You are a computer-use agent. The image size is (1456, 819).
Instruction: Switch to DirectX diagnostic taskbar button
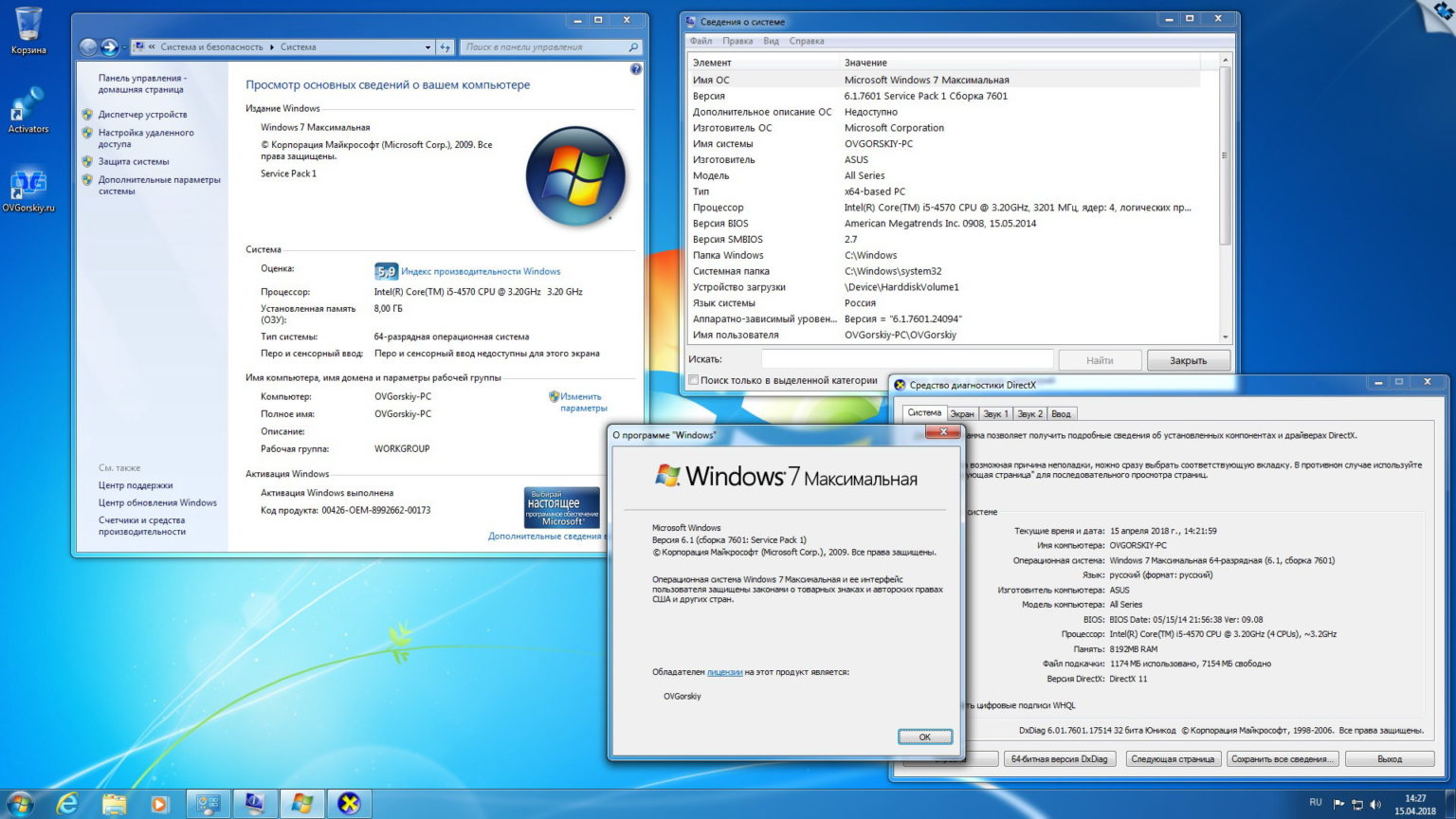349,804
